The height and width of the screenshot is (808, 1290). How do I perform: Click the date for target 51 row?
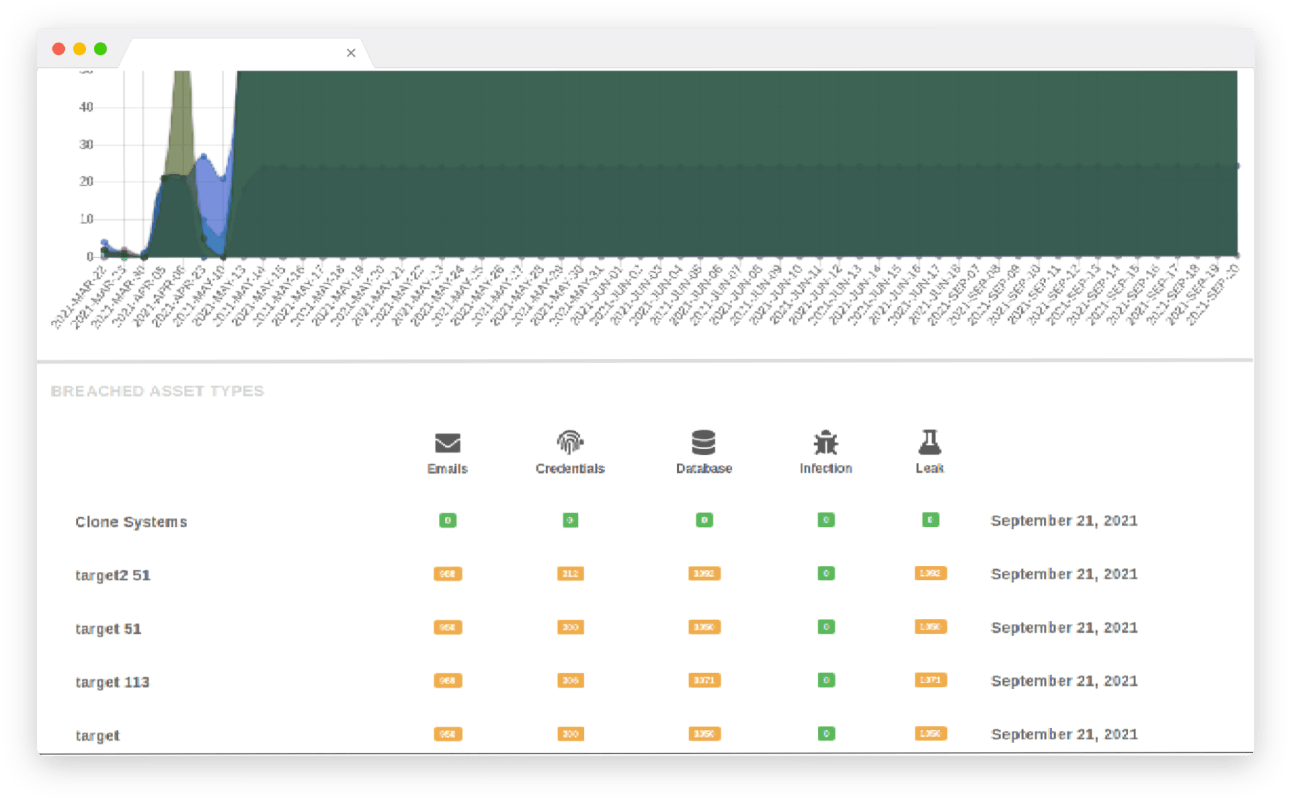pyautogui.click(x=1064, y=628)
